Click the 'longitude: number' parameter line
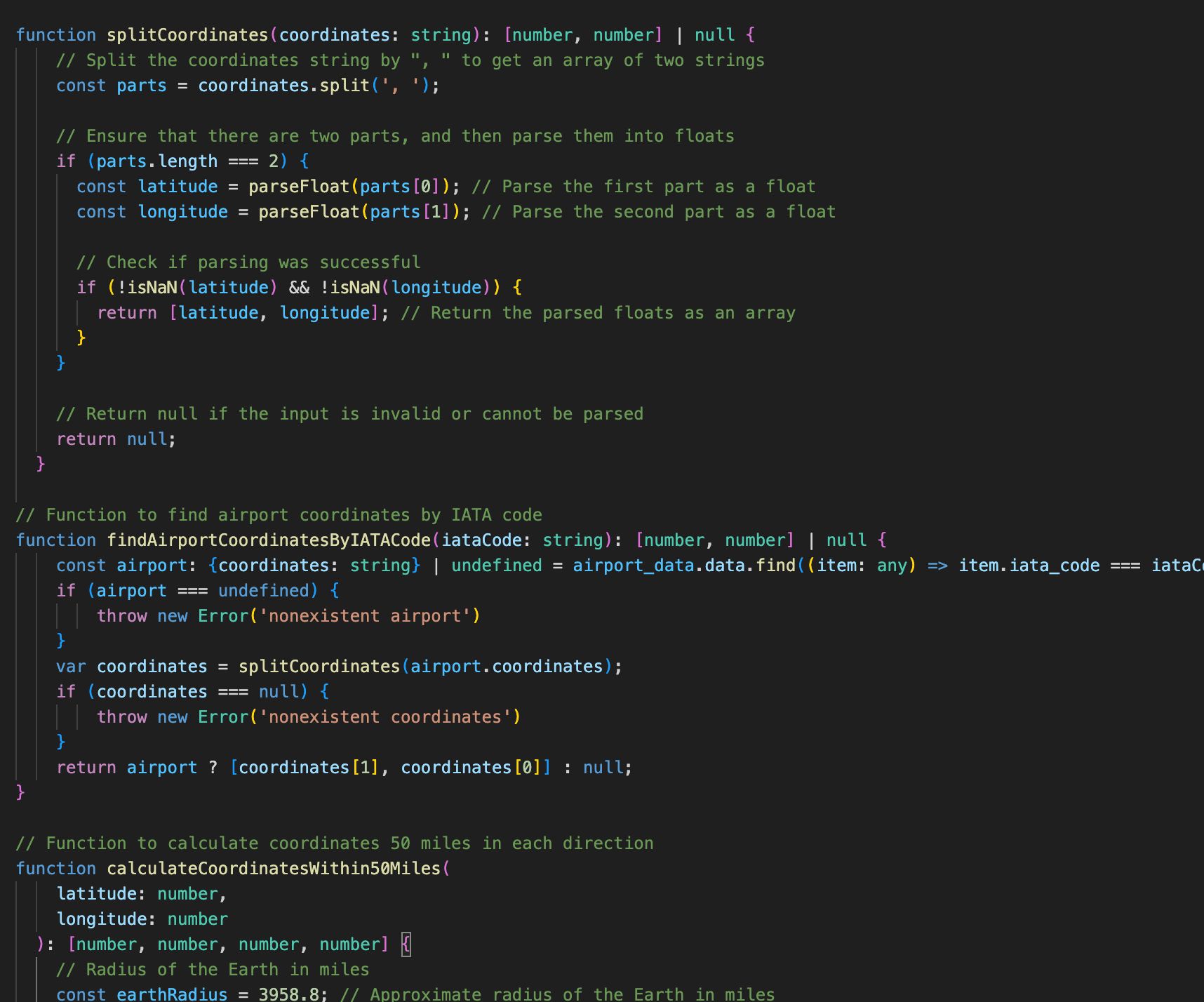This screenshot has width=1204, height=1002. (142, 919)
